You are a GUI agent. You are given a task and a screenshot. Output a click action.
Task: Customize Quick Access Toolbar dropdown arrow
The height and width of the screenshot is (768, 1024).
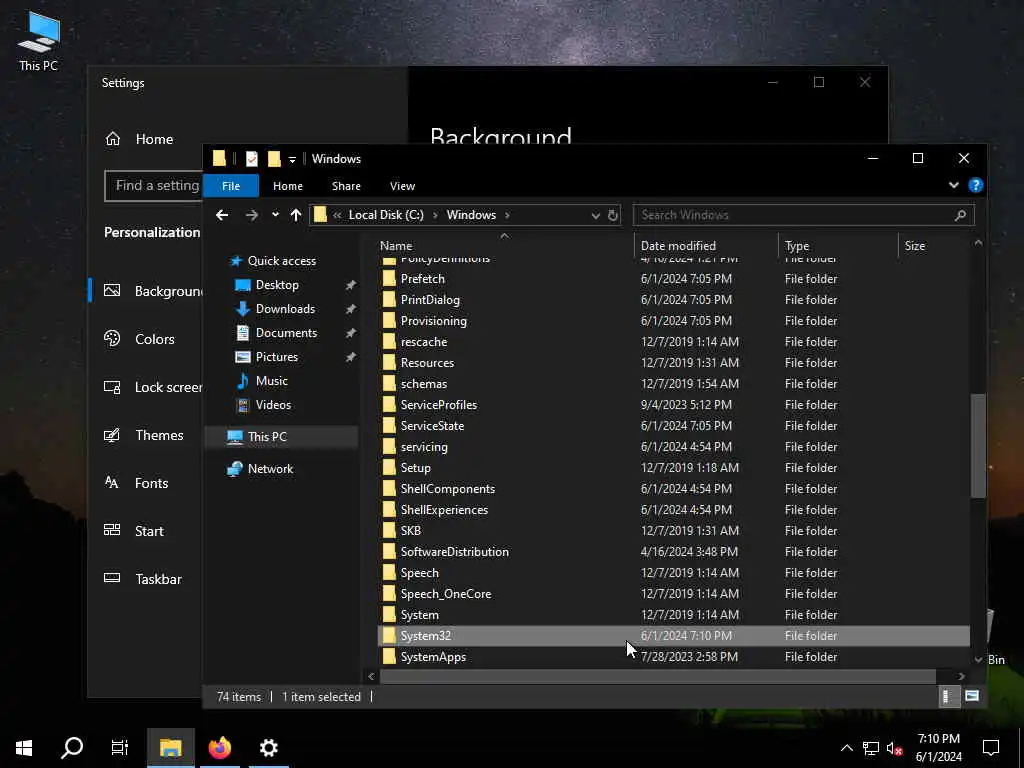(x=292, y=159)
